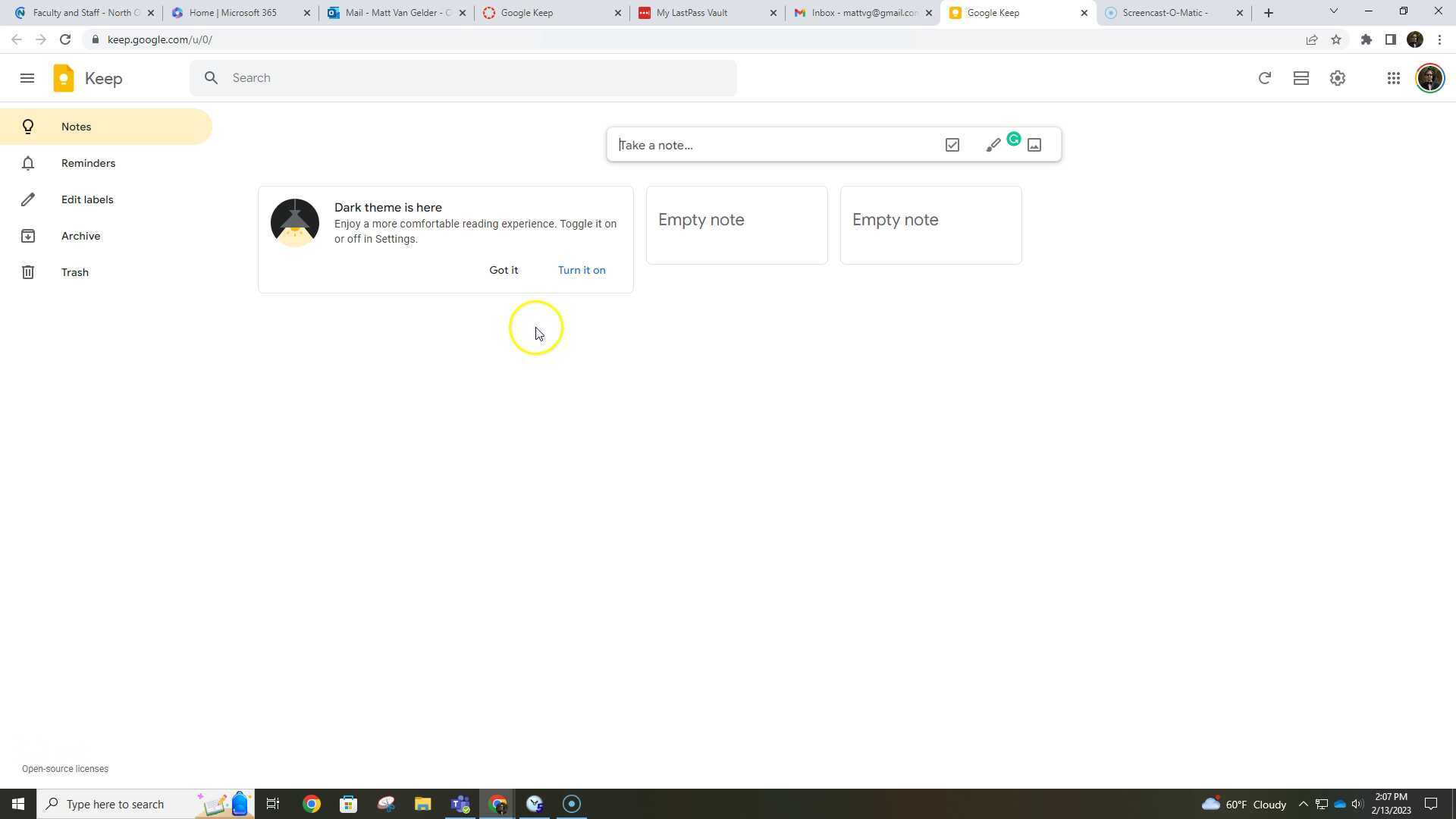Open the Open-source licenses link
Image resolution: width=1456 pixels, height=819 pixels.
(65, 769)
